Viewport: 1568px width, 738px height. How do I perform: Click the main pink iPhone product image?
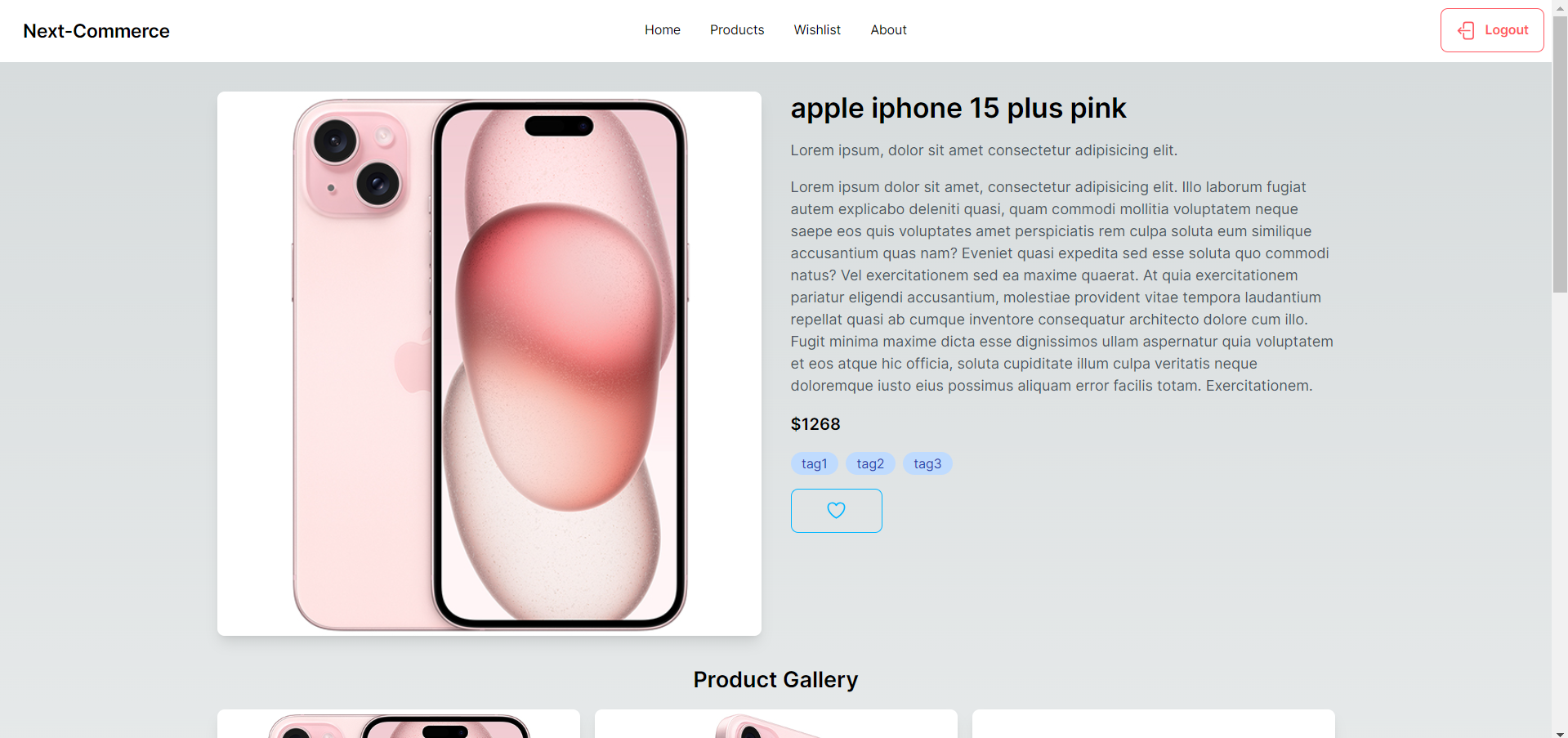pyautogui.click(x=489, y=364)
